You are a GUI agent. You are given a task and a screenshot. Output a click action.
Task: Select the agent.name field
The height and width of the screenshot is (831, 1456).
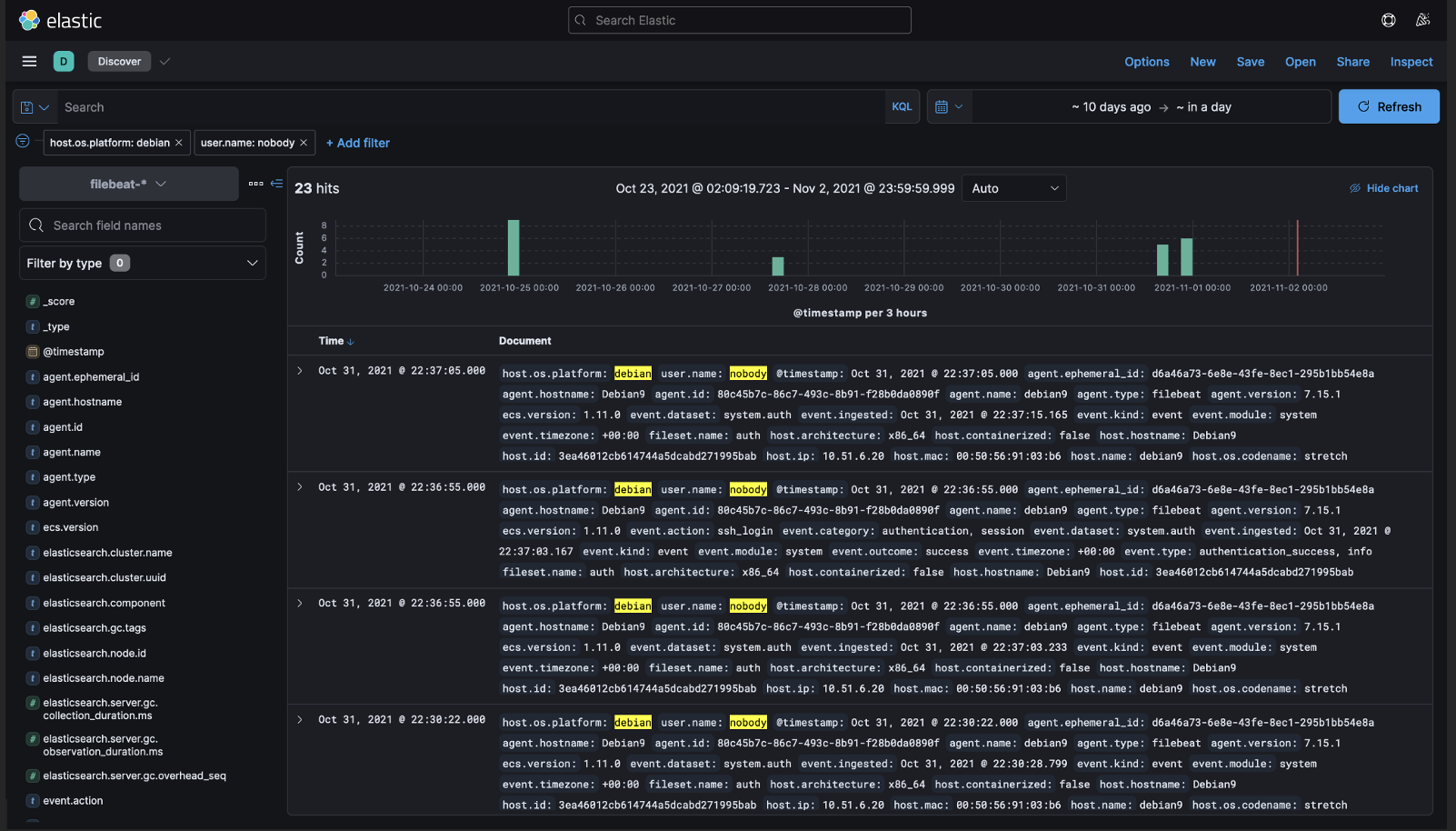click(x=72, y=452)
